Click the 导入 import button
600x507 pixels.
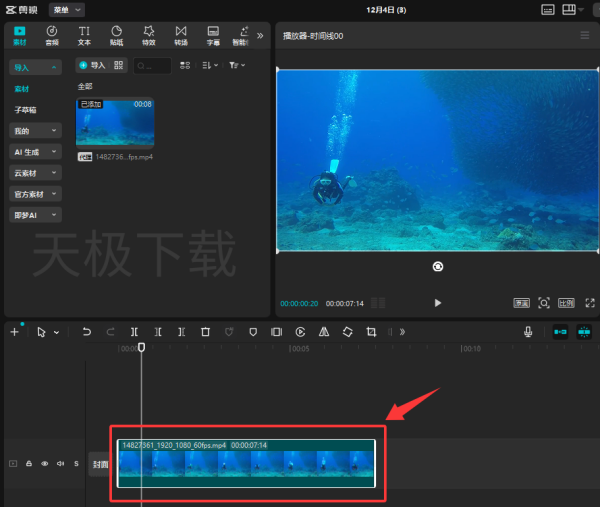click(92, 65)
